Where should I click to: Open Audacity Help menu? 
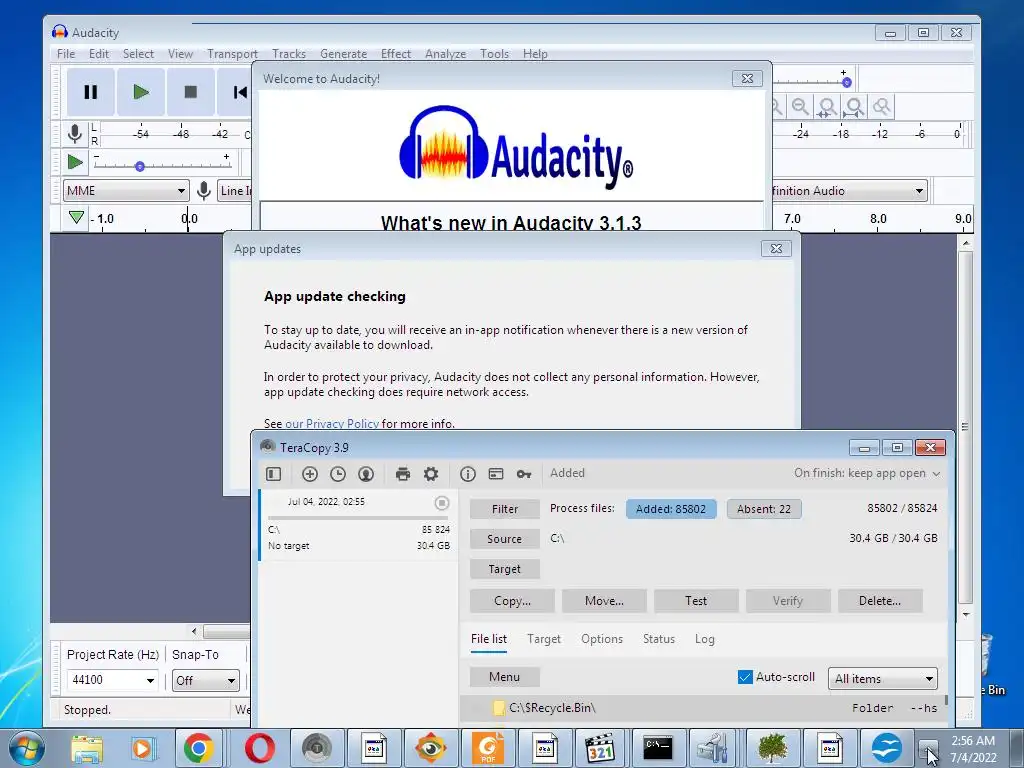[535, 54]
